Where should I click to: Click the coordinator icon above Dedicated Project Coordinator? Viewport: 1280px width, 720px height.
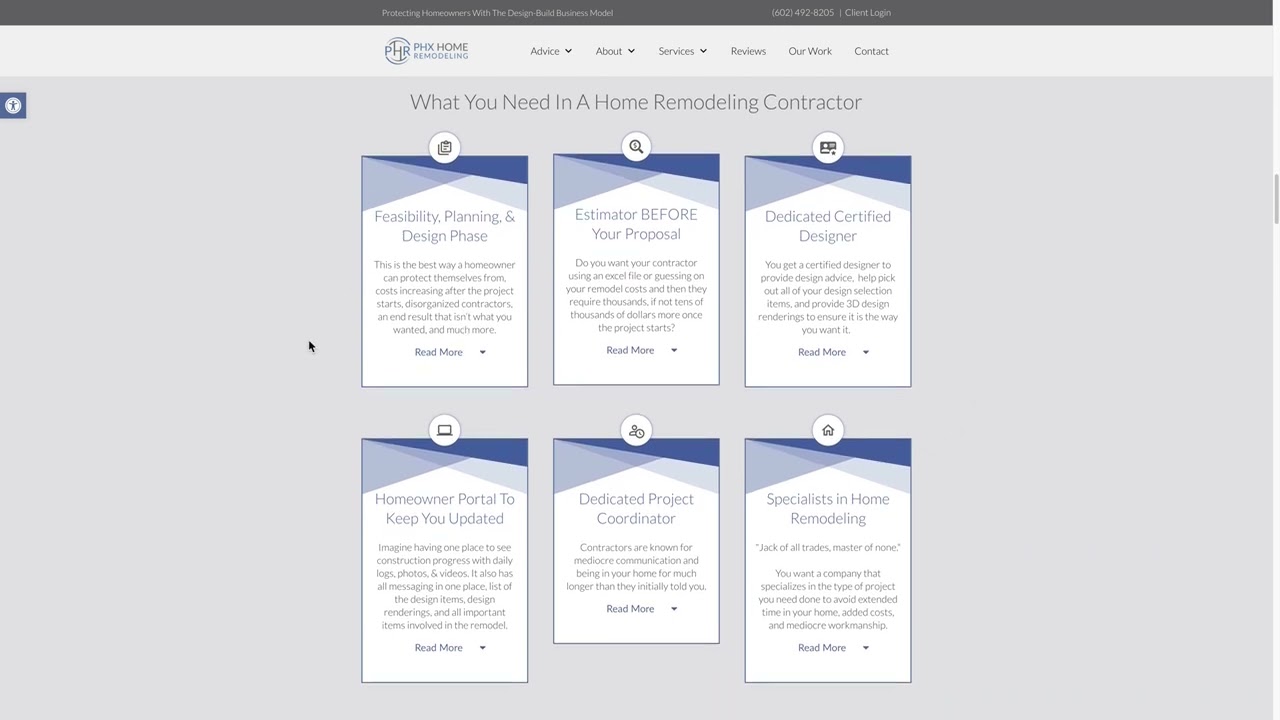point(636,431)
